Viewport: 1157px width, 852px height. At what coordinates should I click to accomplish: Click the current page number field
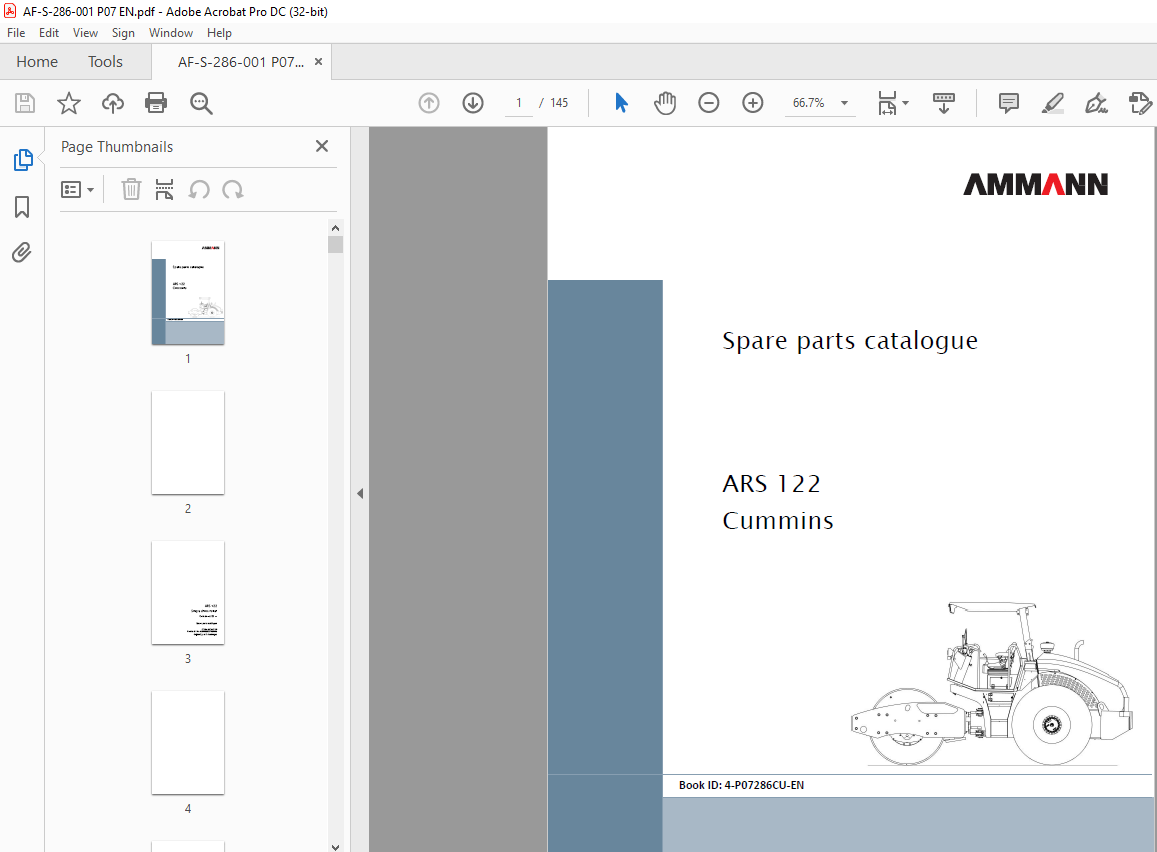click(x=519, y=103)
